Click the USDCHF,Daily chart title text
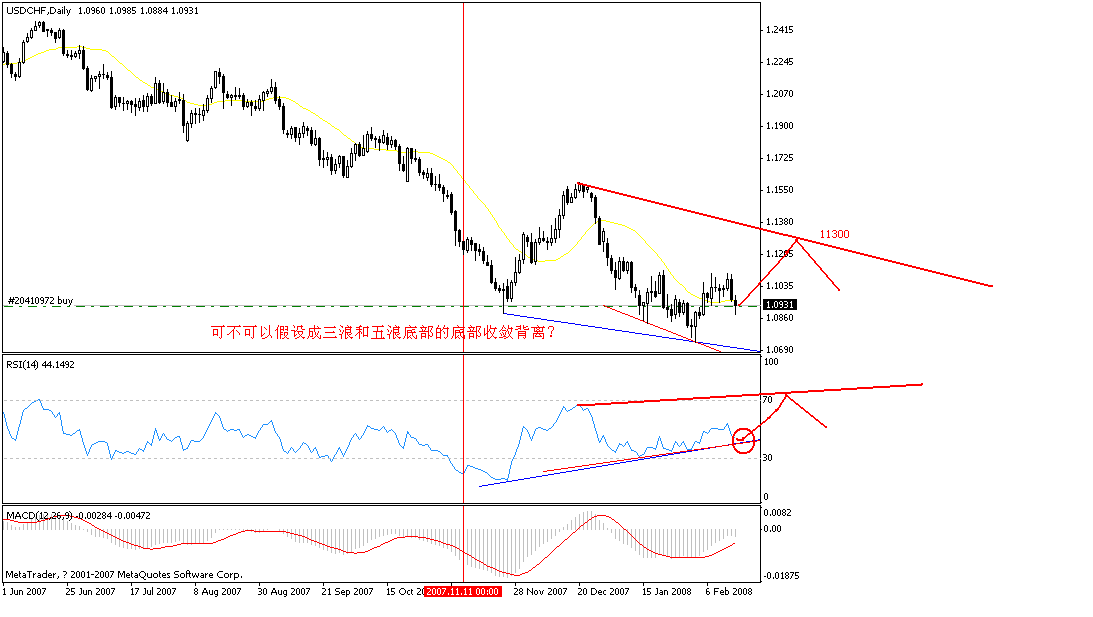Viewport: 1093px width, 617px height. 38,10
